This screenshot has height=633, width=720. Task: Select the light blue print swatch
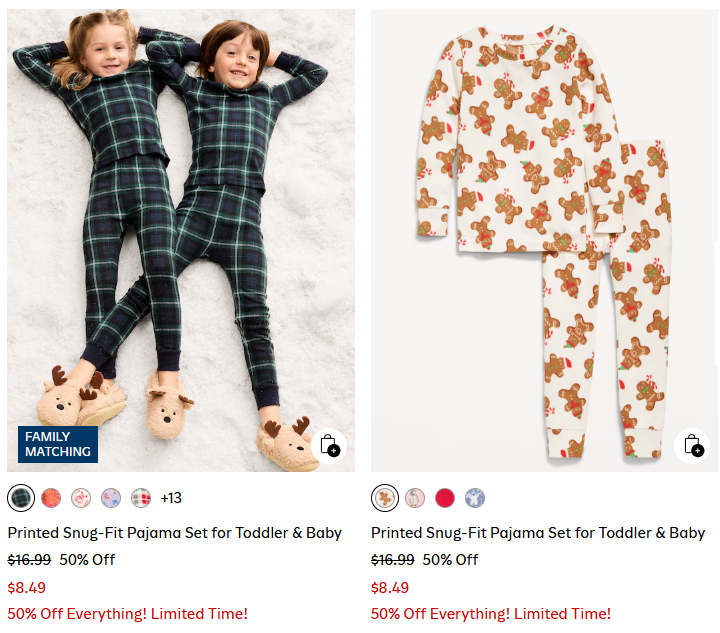click(x=475, y=497)
